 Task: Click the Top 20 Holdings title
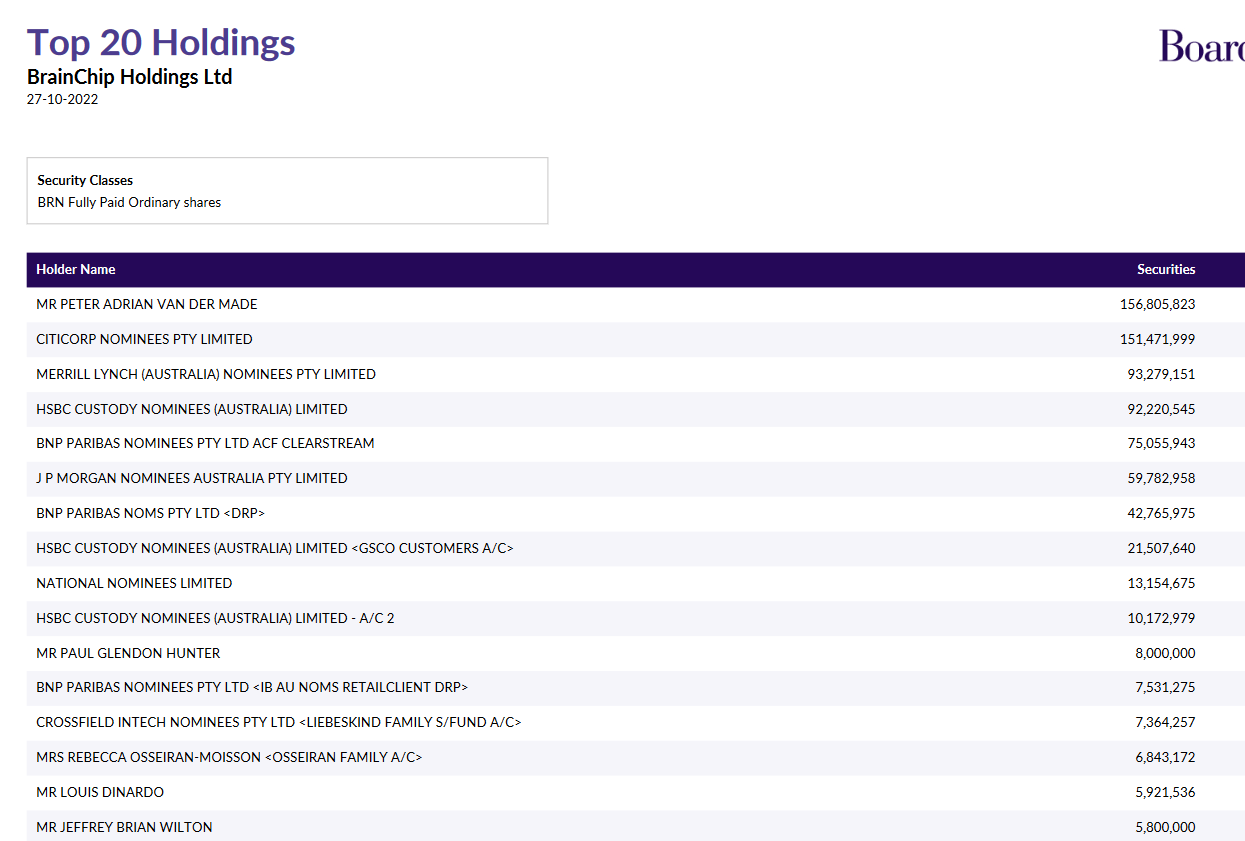(161, 42)
